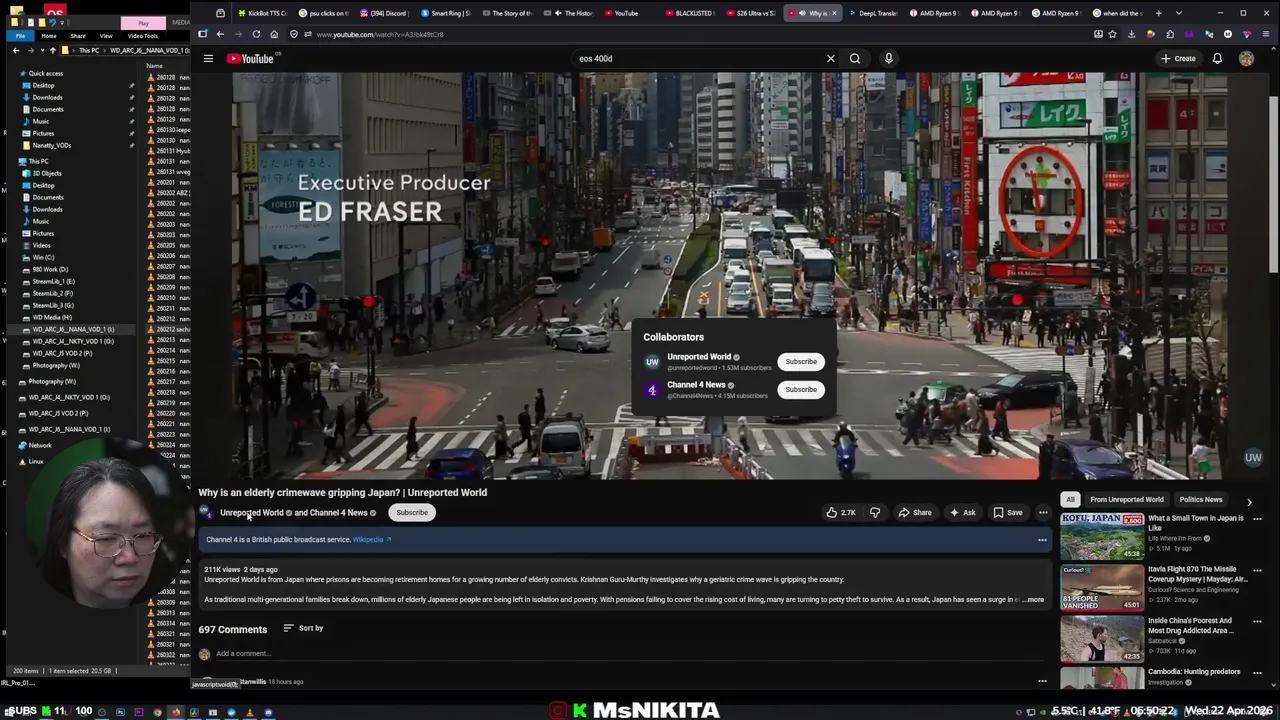Share the video
Screen dimensions: 1280x720
(x=914, y=513)
